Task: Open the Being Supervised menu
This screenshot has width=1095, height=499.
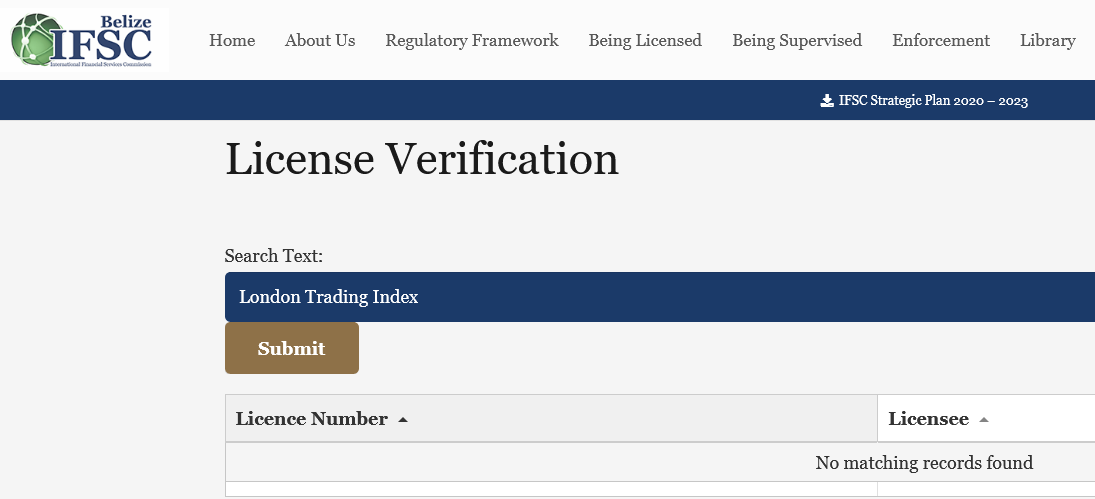Action: tap(797, 40)
